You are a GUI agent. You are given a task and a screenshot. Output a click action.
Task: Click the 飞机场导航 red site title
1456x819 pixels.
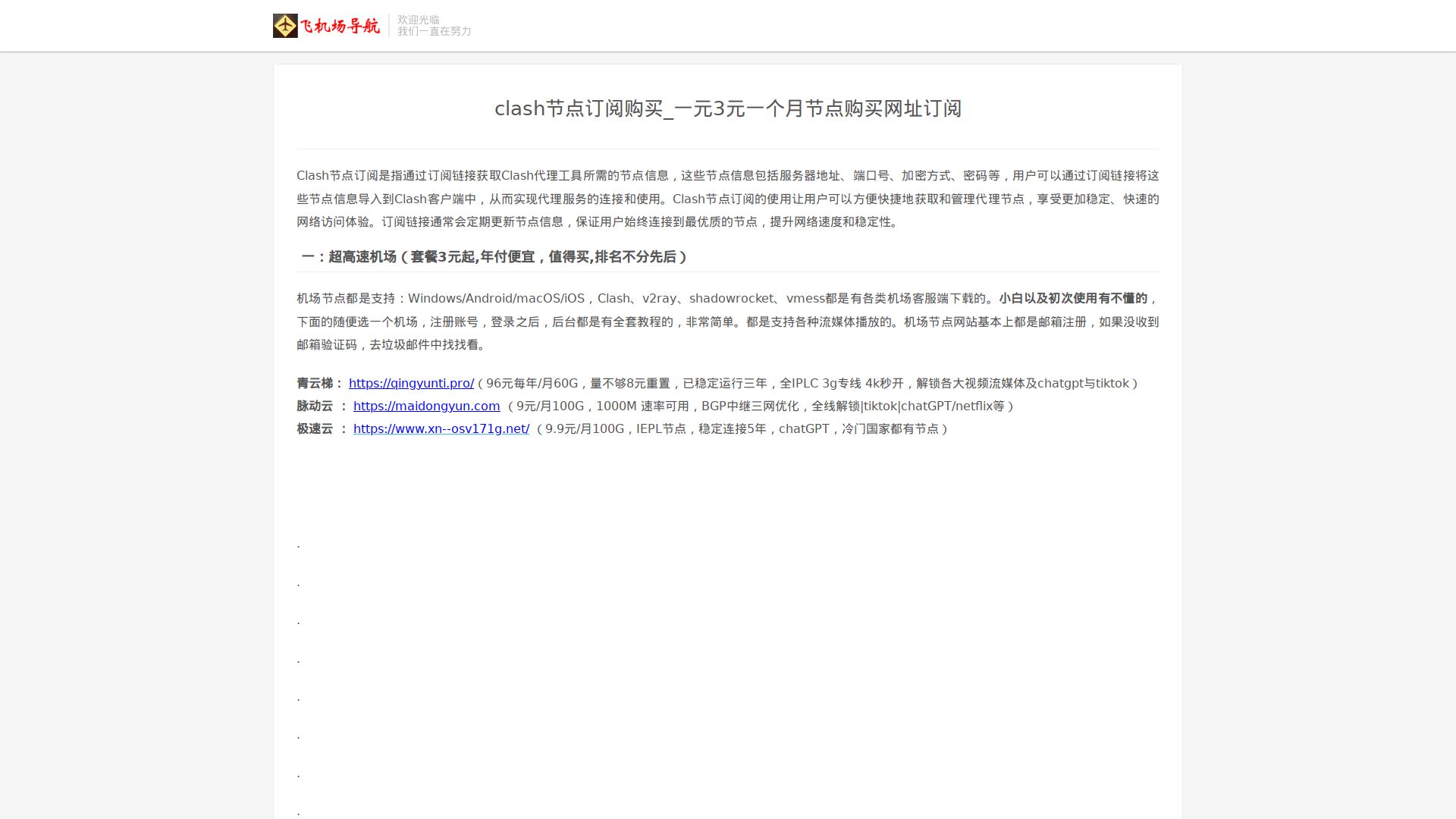point(340,27)
